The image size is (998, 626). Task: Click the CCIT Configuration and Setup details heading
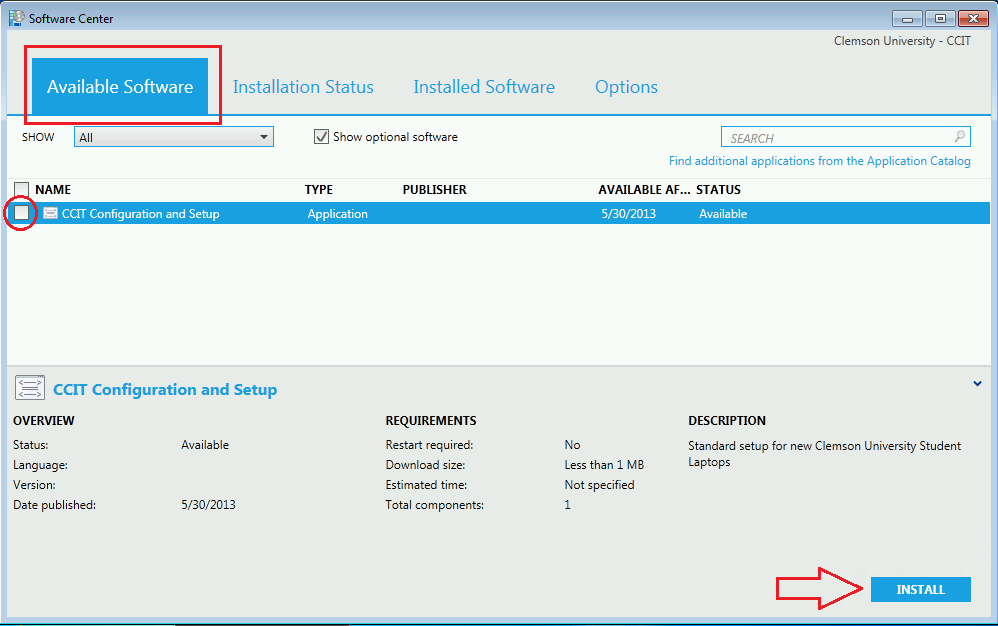[165, 389]
